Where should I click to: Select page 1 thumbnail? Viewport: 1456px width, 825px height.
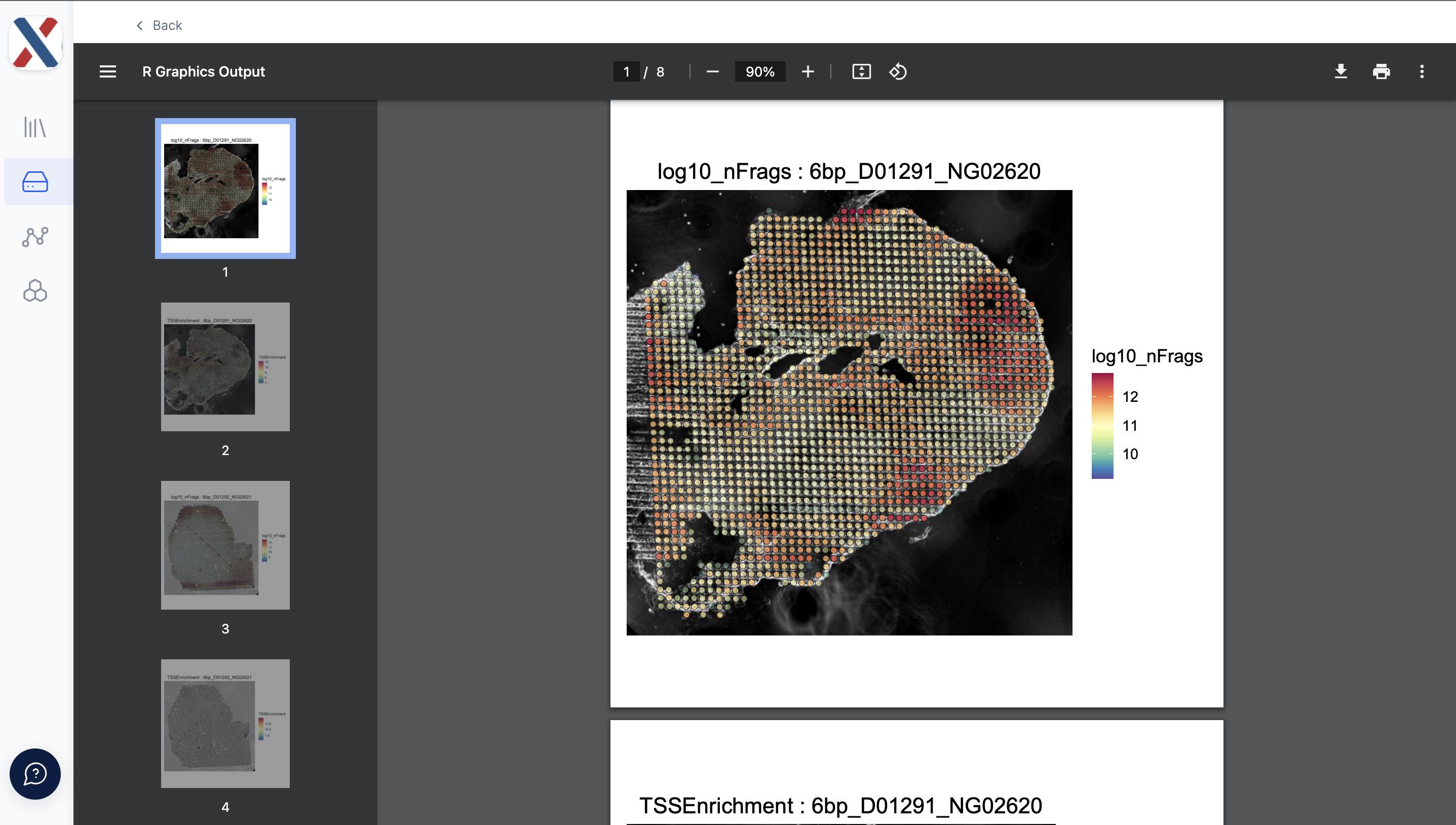point(225,188)
